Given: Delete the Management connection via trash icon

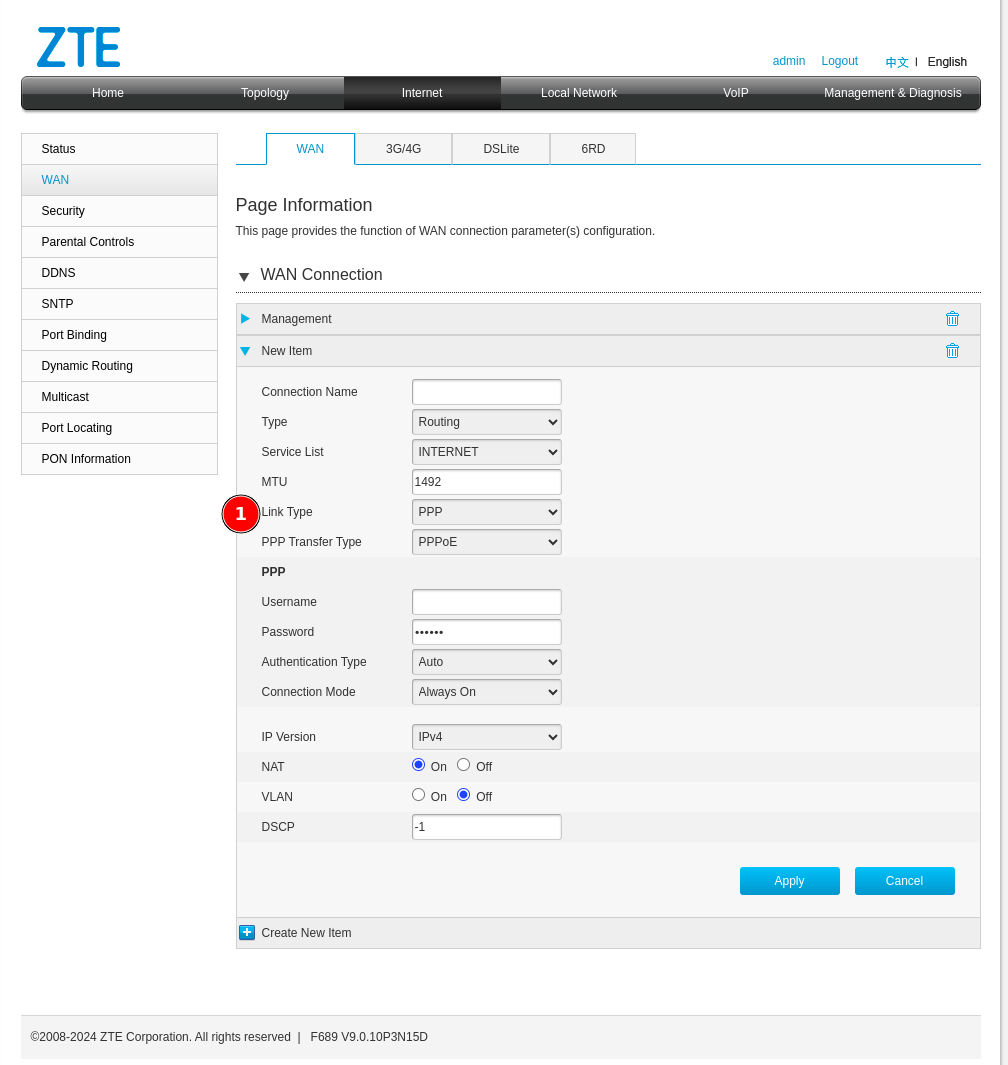Looking at the screenshot, I should pyautogui.click(x=952, y=319).
